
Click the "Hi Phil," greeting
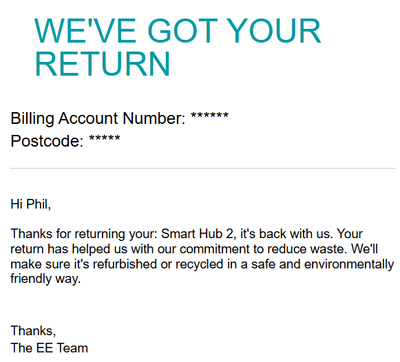click(31, 204)
